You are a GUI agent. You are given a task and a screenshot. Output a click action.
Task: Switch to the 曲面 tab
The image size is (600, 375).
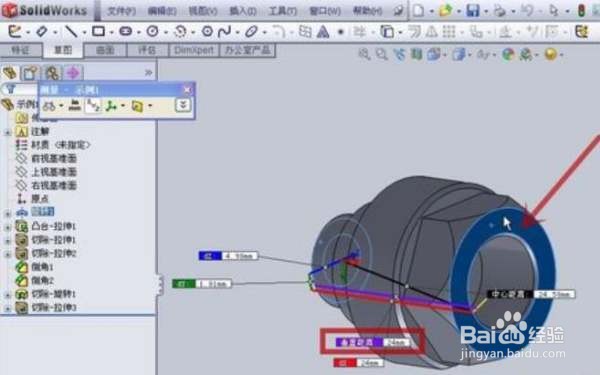click(x=105, y=50)
